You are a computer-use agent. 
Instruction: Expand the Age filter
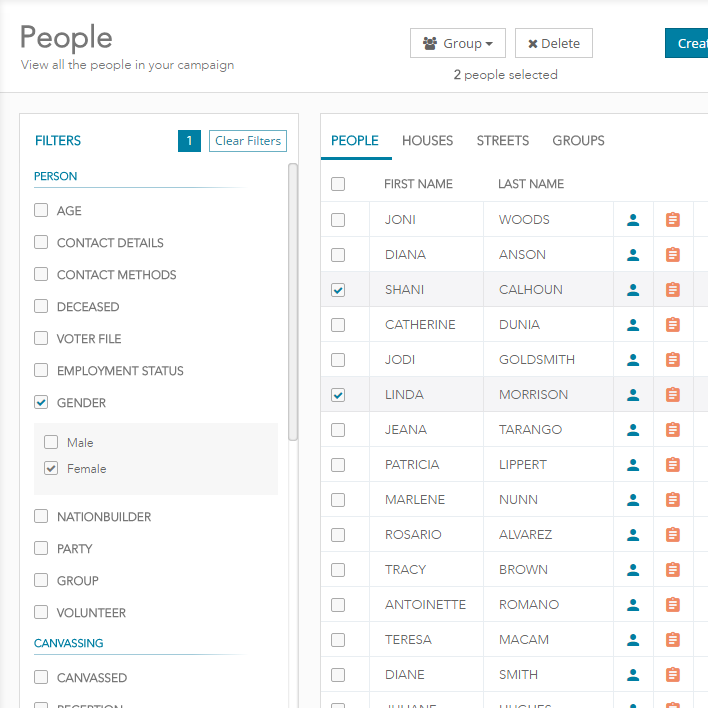pyautogui.click(x=41, y=211)
